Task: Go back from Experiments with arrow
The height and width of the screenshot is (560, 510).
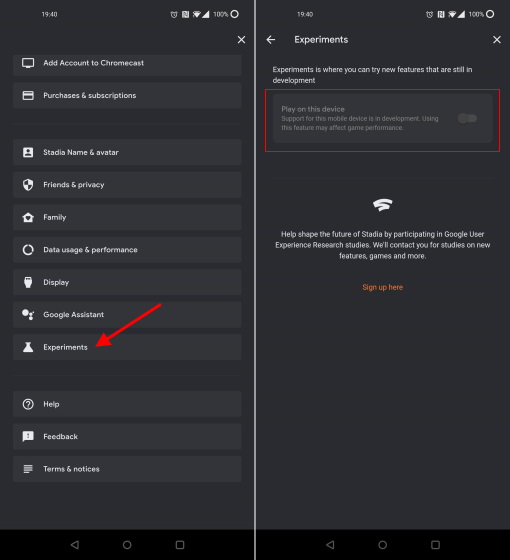Action: 271,40
